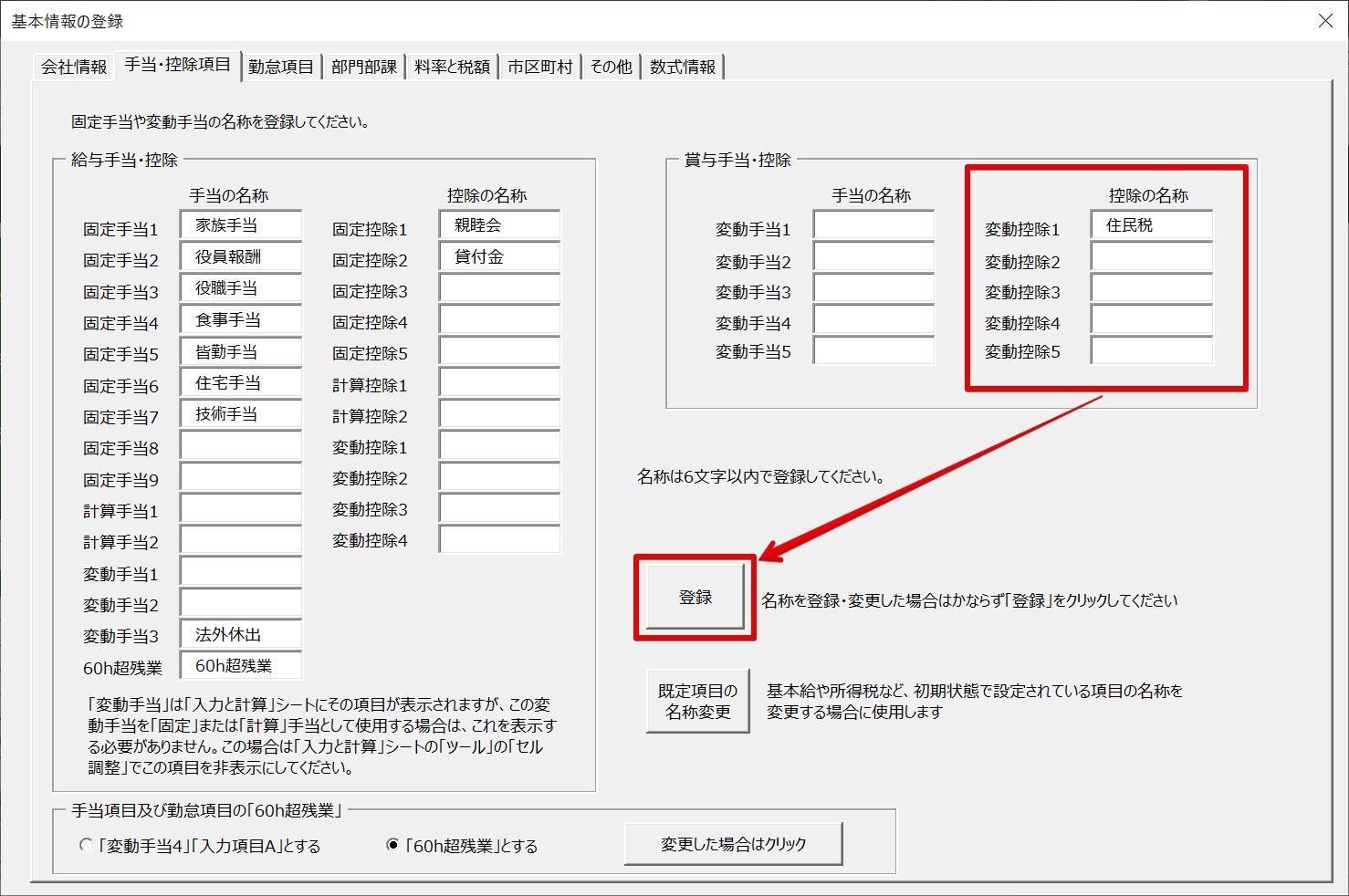Click the 変動手当3 field containing 法外休出

pyautogui.click(x=241, y=634)
